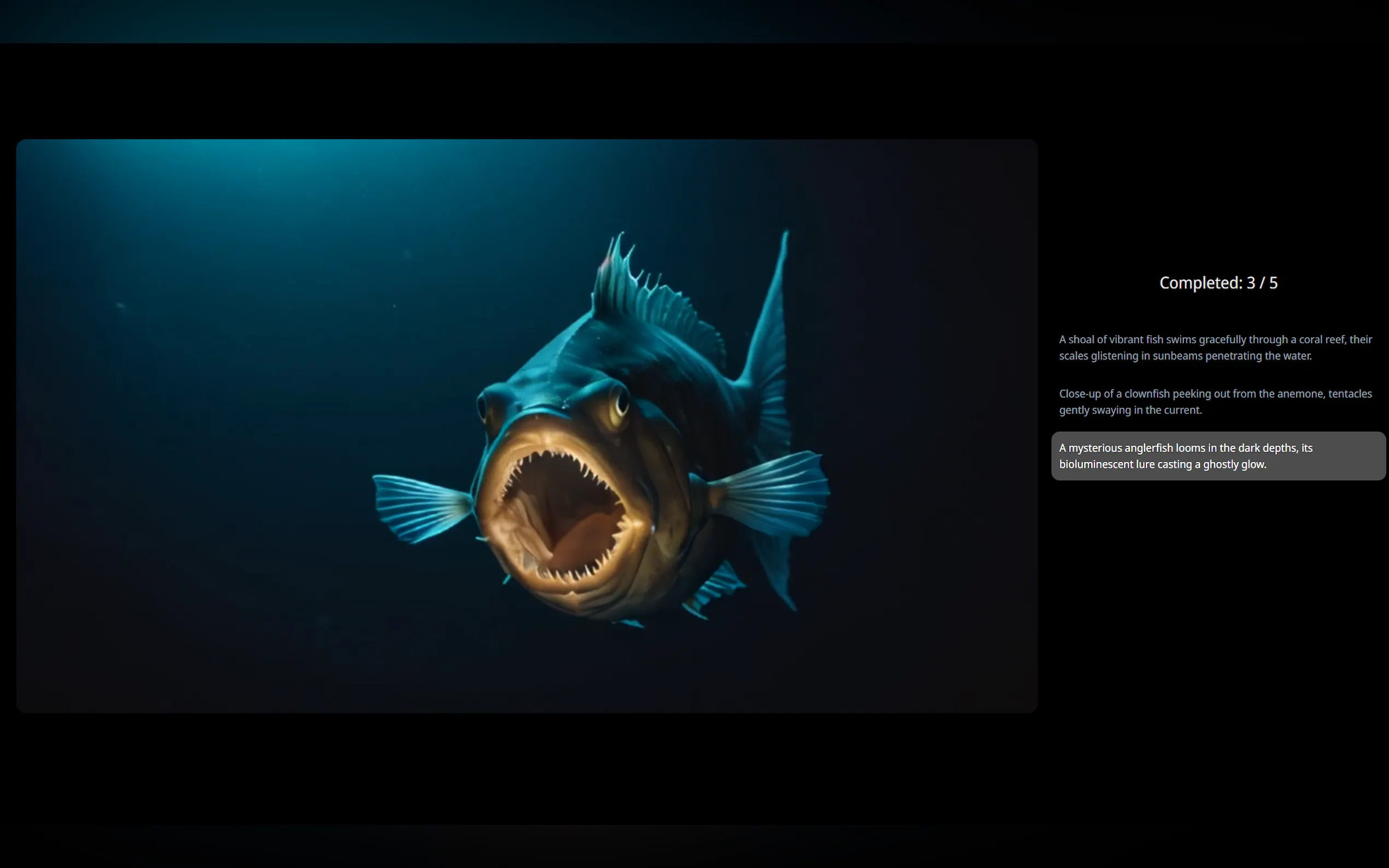
Task: Click 'coral reef' text in the first prompt
Action: [1321, 339]
